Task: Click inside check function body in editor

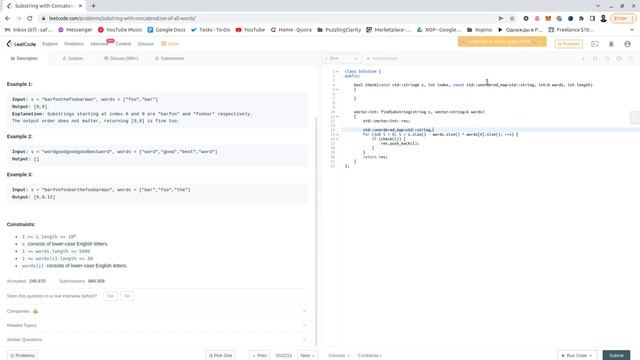Action: click(x=490, y=94)
